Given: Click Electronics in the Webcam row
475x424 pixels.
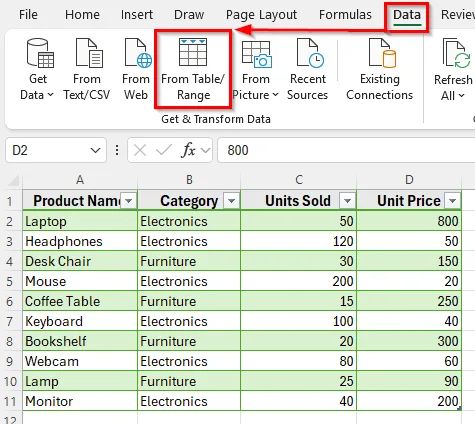Looking at the screenshot, I should click(189, 361).
